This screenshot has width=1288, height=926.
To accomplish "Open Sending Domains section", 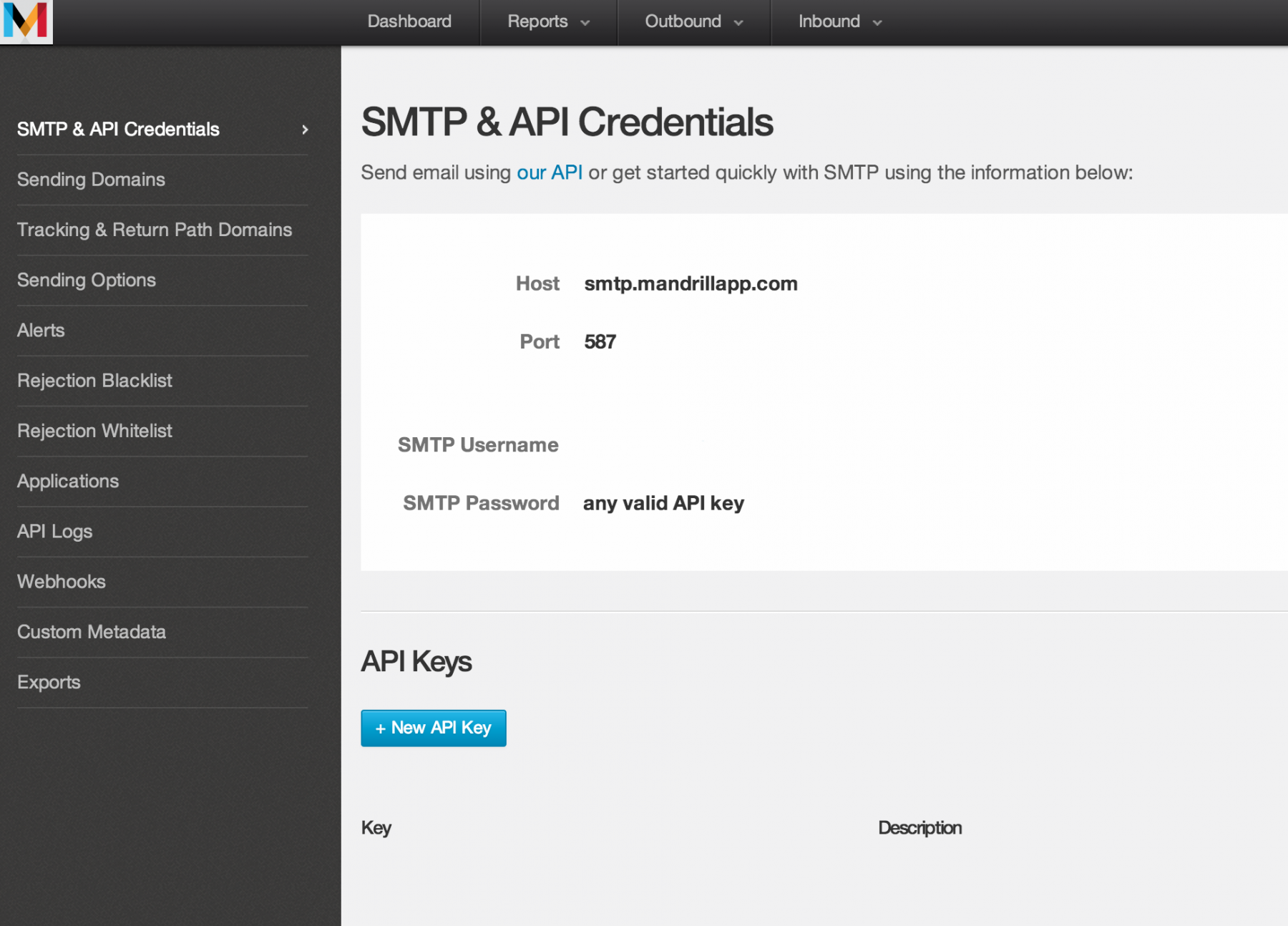I will pyautogui.click(x=91, y=180).
